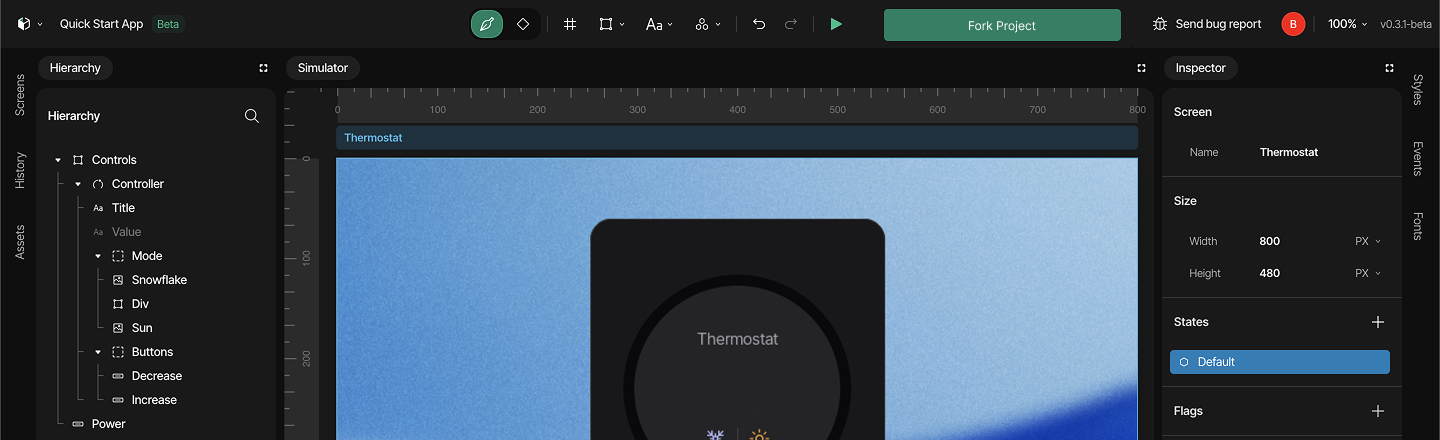Undo the last action

click(x=759, y=24)
